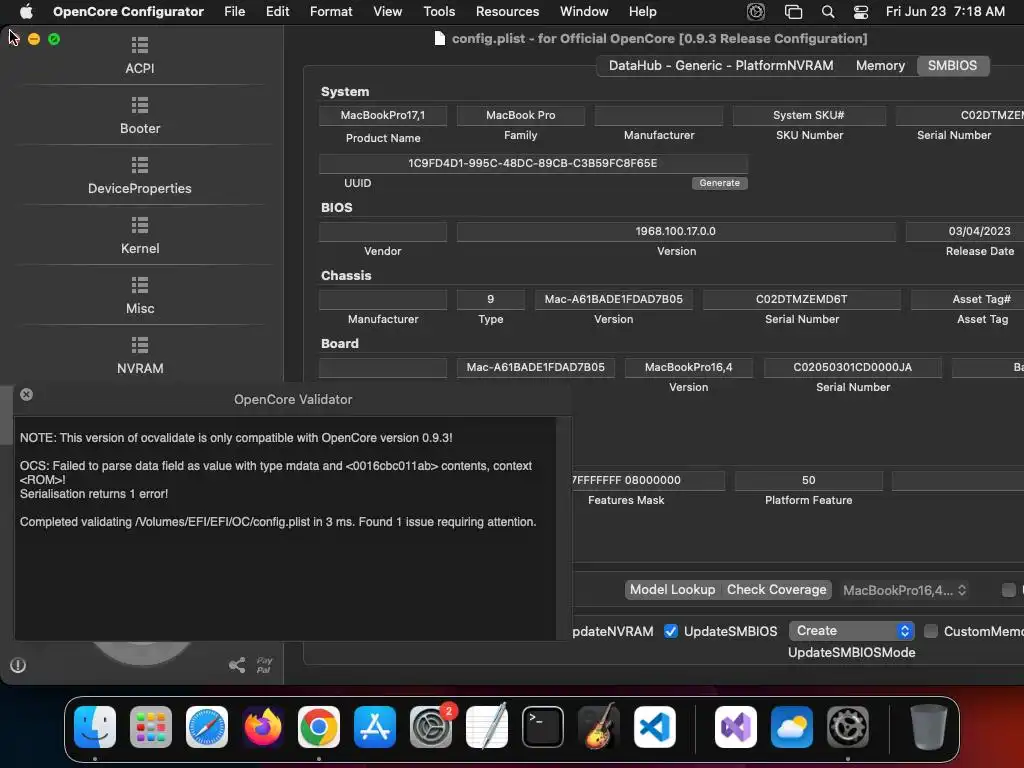The width and height of the screenshot is (1024, 768).
Task: Click the share icon in sidebar footer
Action: pyautogui.click(x=237, y=665)
